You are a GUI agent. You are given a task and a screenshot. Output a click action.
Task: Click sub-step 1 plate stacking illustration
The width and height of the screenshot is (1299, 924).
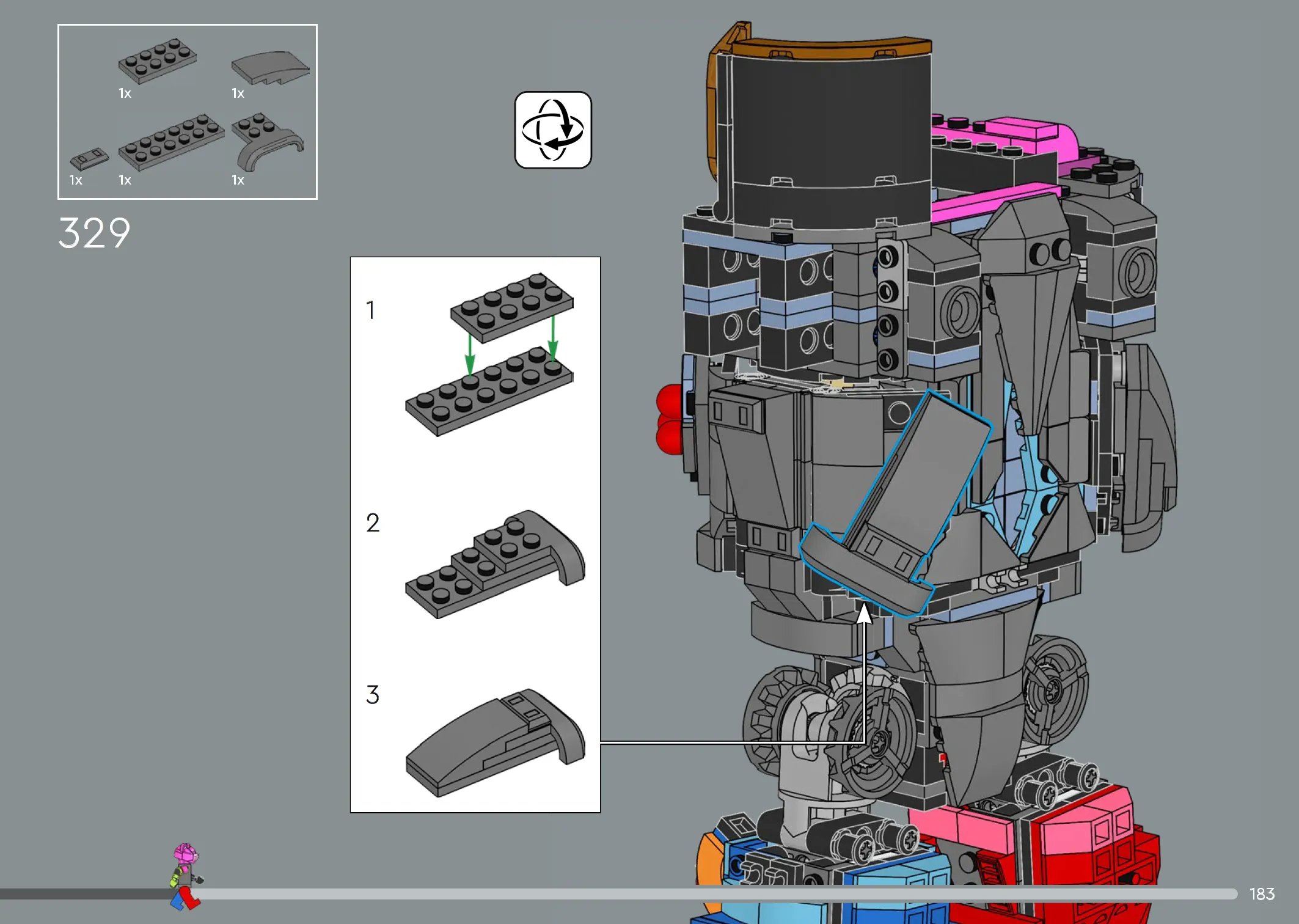(489, 354)
